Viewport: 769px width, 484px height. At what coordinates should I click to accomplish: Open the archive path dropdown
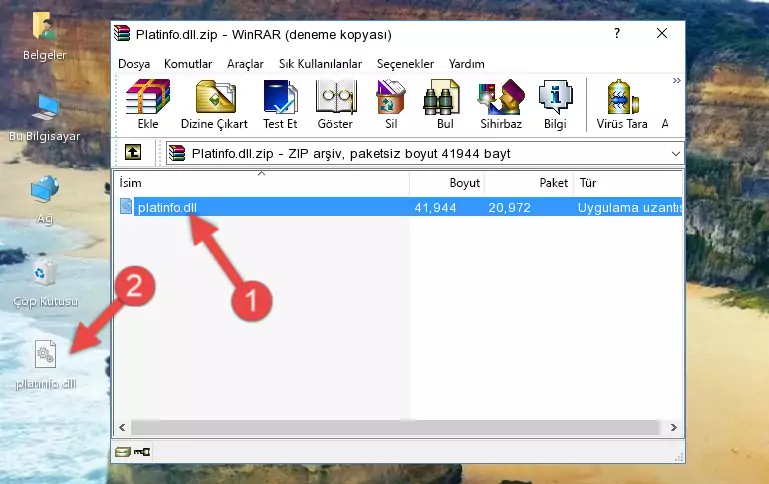[x=675, y=153]
